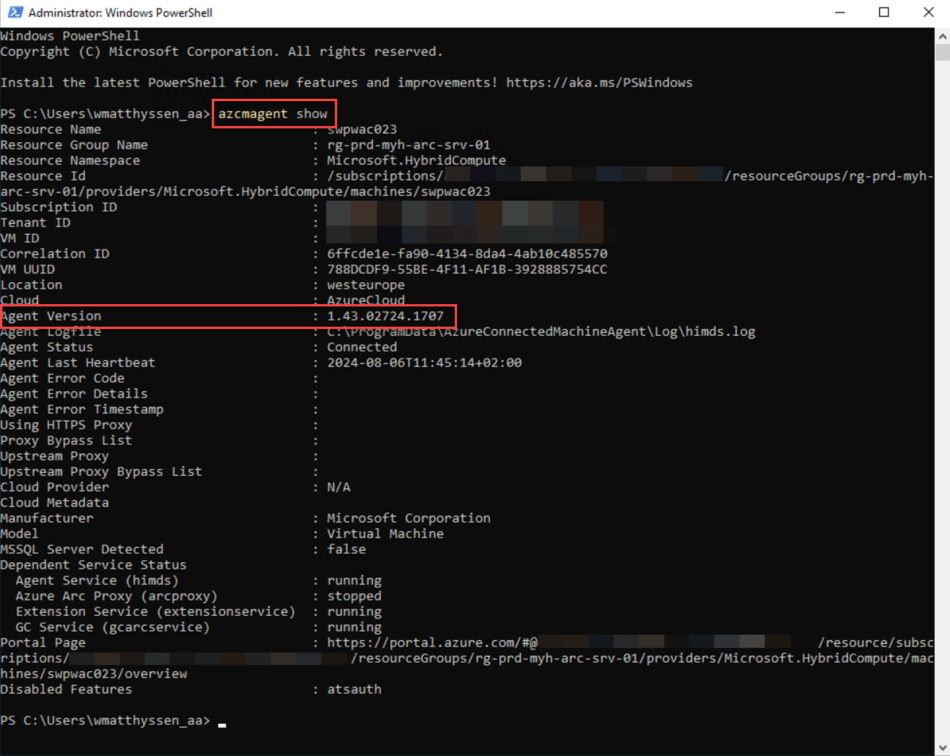The width and height of the screenshot is (950, 756).
Task: Select the highlighted azcmagent show command
Action: click(274, 113)
